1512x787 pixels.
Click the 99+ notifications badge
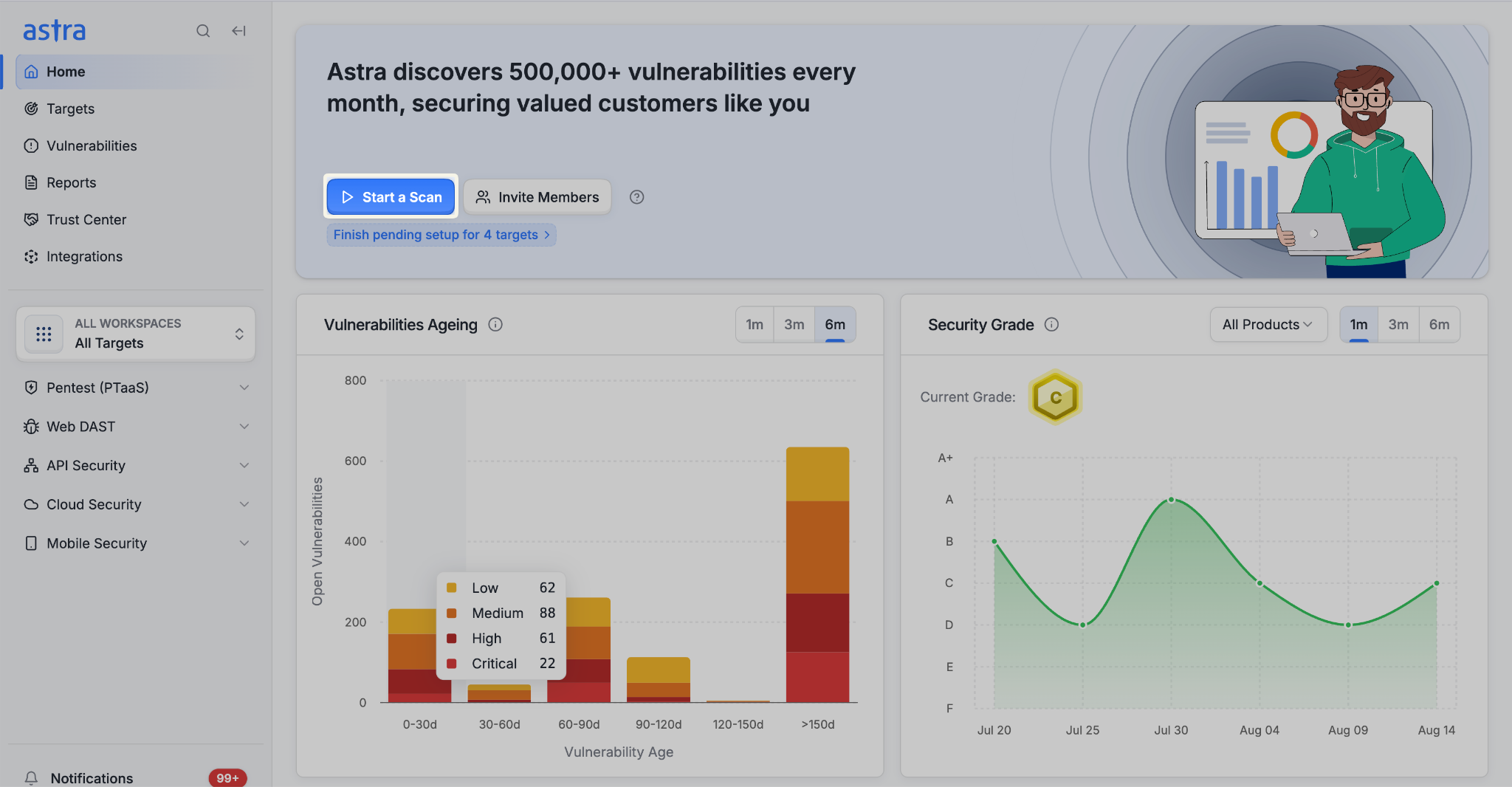[x=227, y=778]
